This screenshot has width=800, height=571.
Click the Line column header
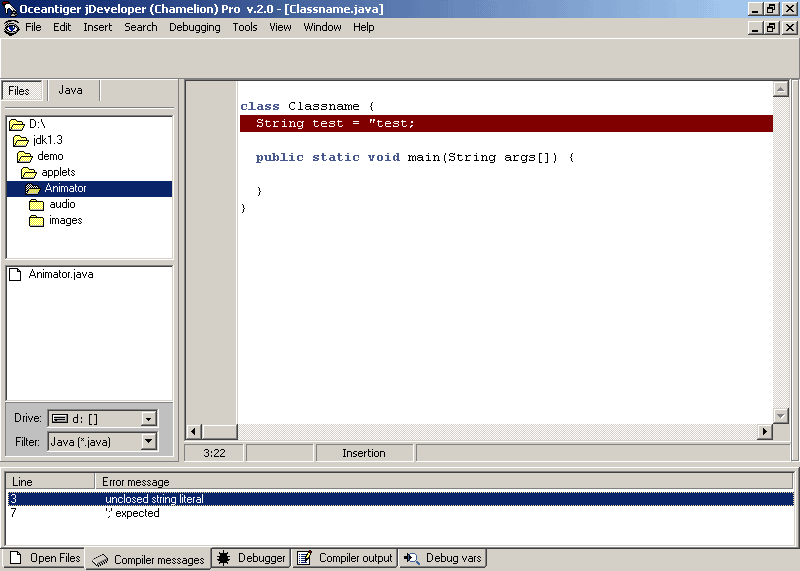pyautogui.click(x=50, y=482)
